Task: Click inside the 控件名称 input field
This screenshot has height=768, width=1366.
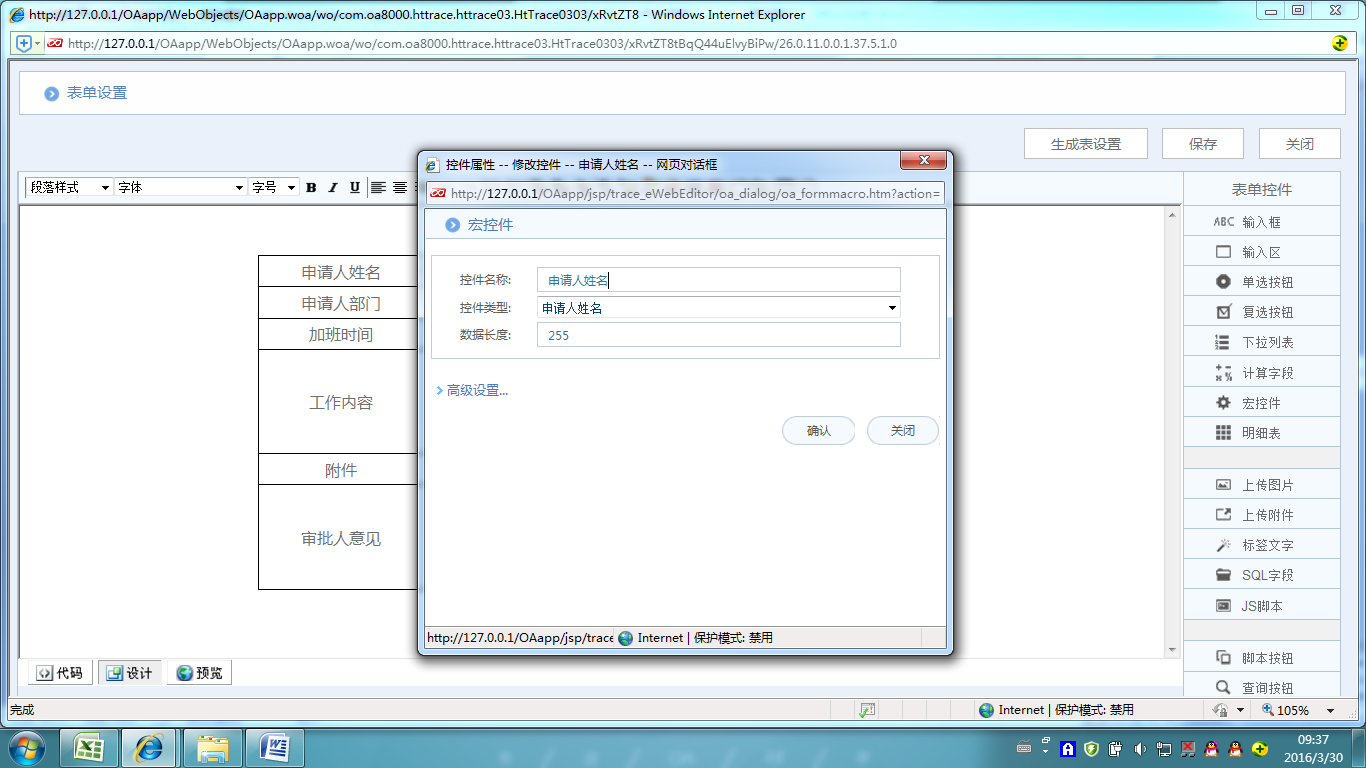Action: tap(716, 280)
